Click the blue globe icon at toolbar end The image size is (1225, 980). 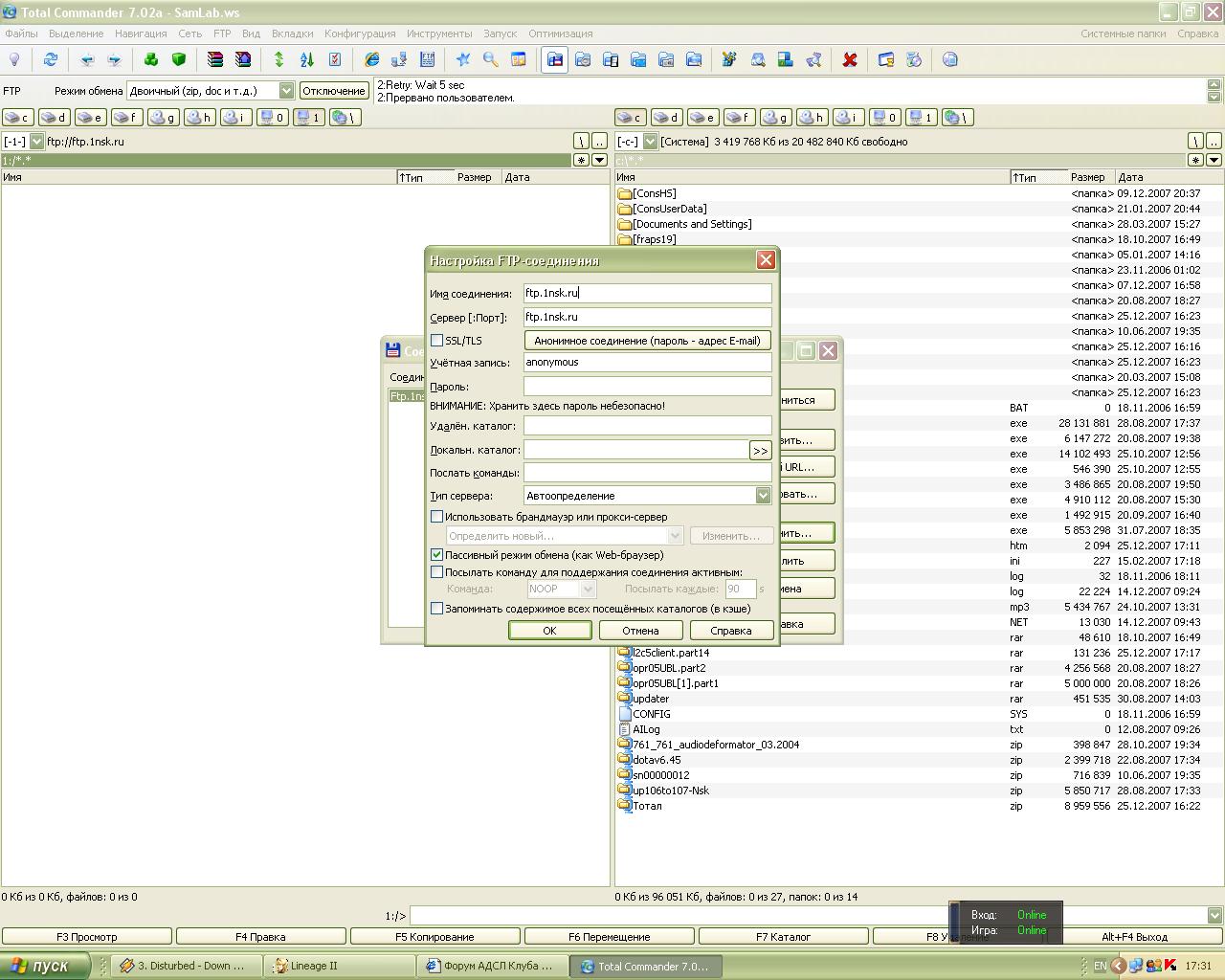click(950, 59)
